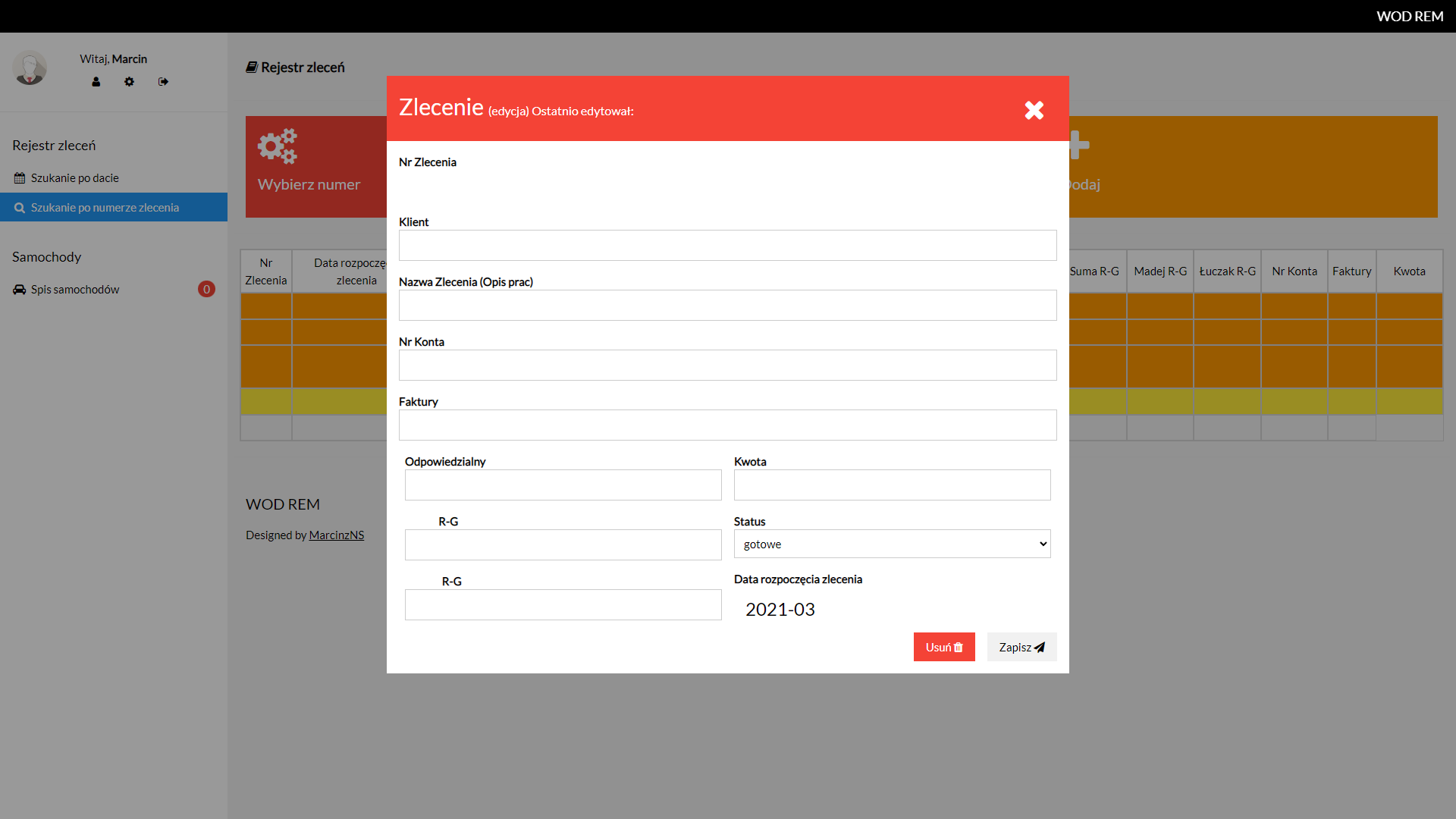Log out using the sign-out icon
Viewport: 1456px width, 819px height.
[x=163, y=82]
